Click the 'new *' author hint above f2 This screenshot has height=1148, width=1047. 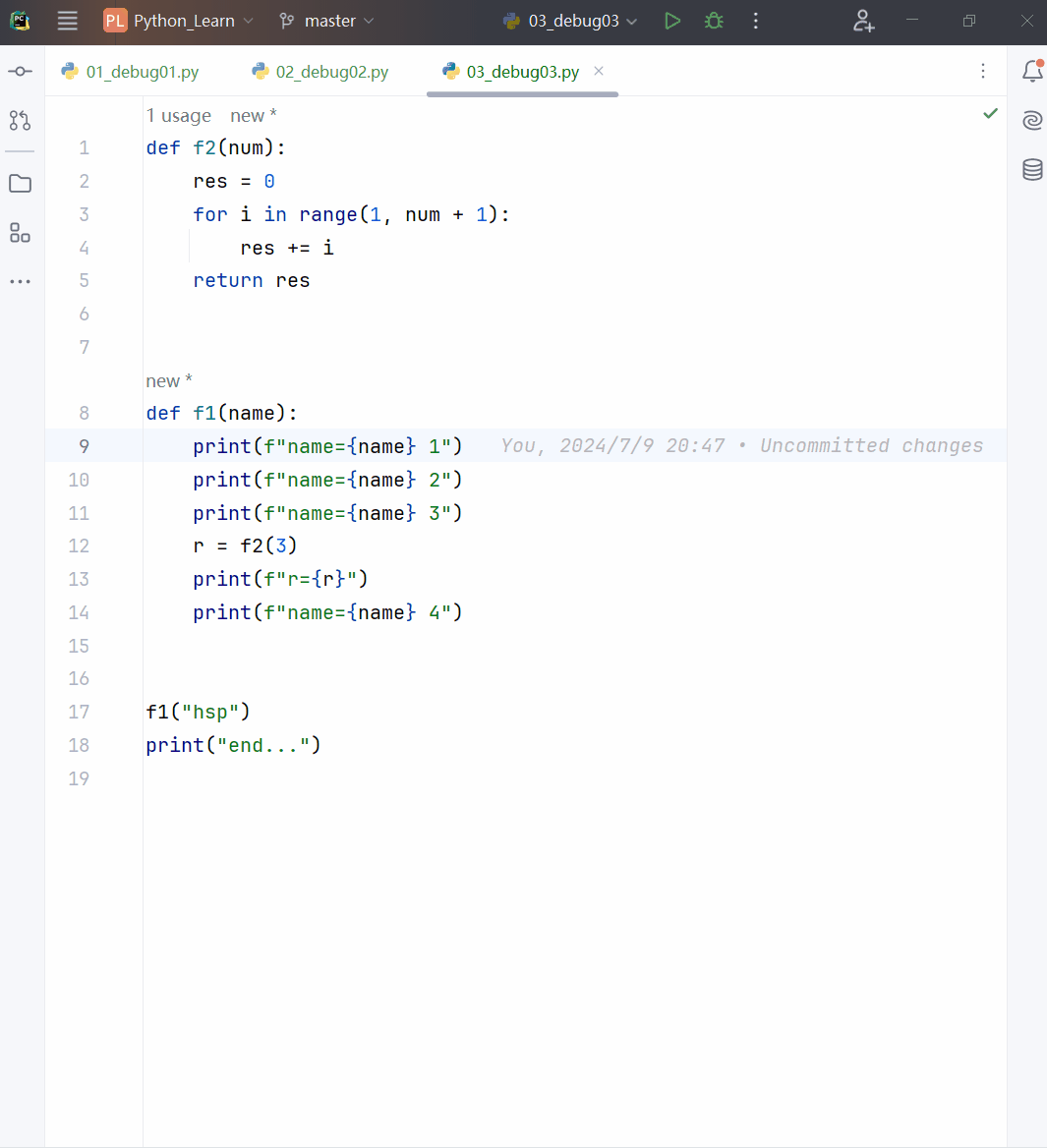point(254,116)
